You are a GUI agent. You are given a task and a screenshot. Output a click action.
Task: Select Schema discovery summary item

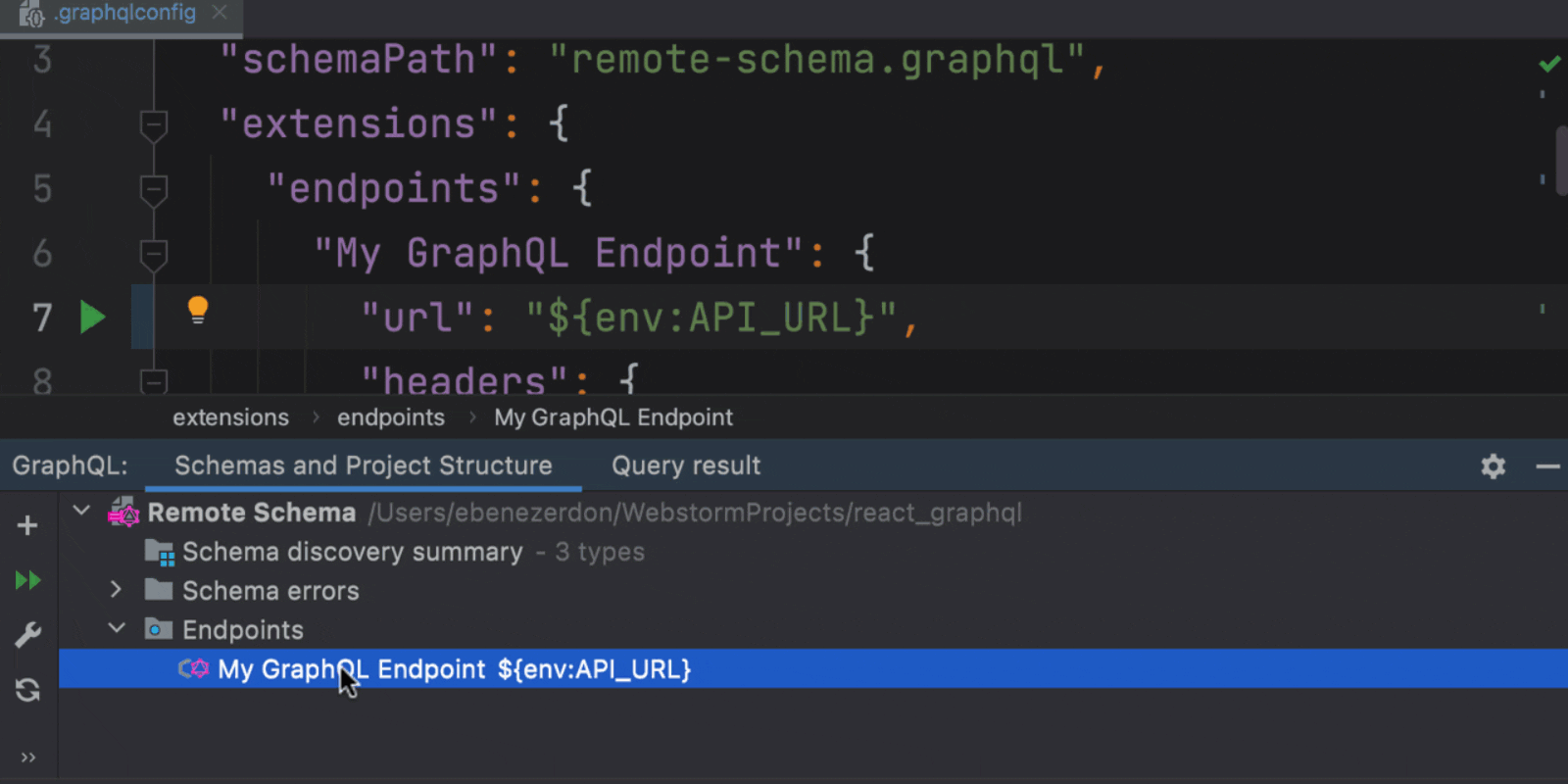coord(352,552)
